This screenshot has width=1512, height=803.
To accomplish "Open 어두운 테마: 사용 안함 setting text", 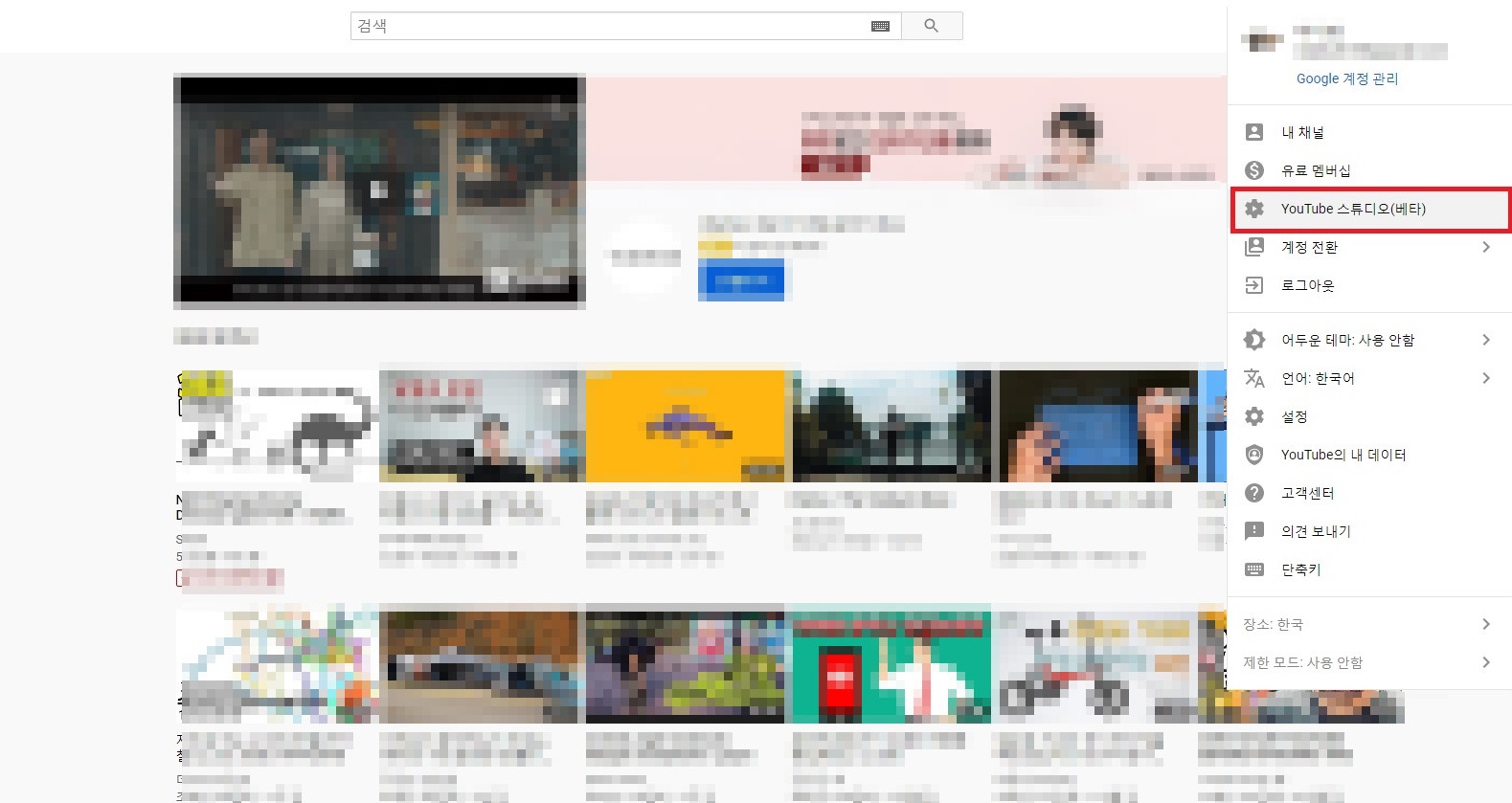I will pyautogui.click(x=1347, y=340).
